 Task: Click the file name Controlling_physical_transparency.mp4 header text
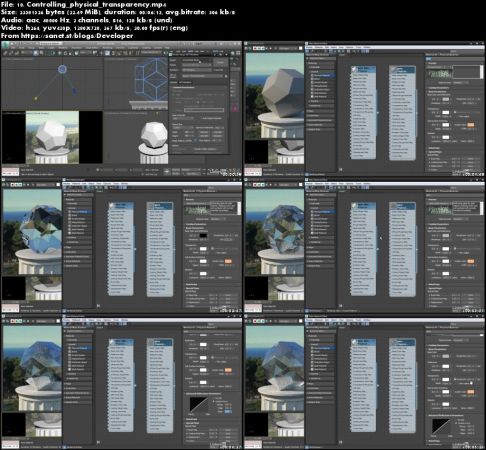click(x=96, y=4)
